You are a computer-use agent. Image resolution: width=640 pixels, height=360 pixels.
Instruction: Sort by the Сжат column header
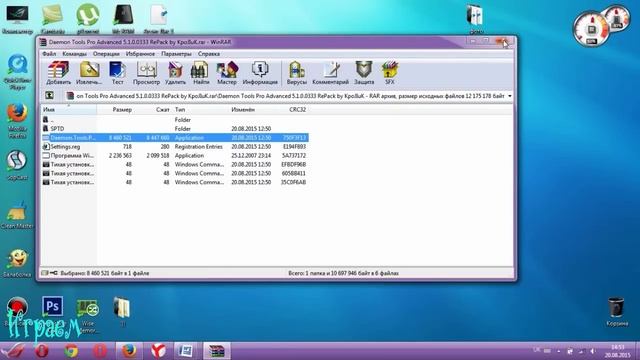point(153,109)
